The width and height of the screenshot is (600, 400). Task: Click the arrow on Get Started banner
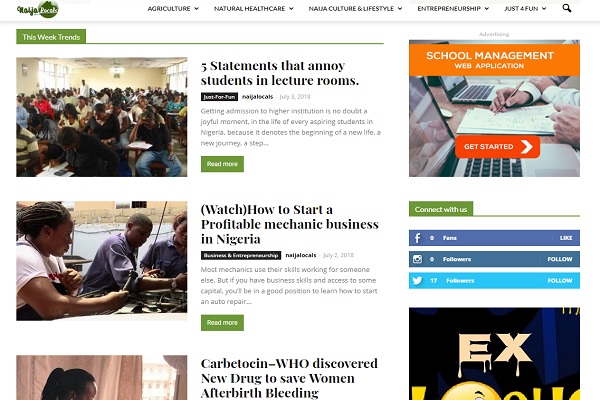(527, 147)
